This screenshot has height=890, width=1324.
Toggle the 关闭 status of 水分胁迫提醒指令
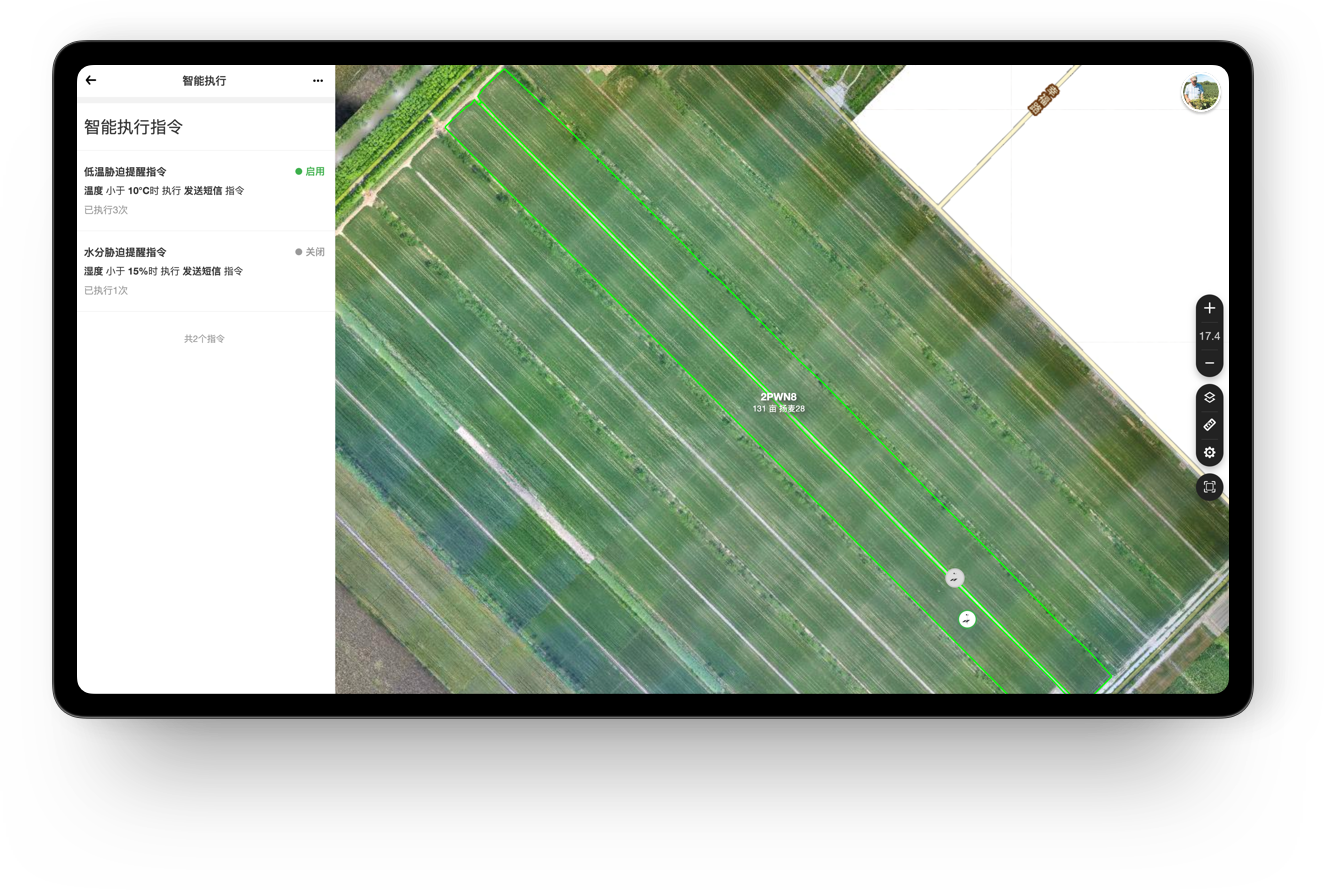click(x=310, y=252)
